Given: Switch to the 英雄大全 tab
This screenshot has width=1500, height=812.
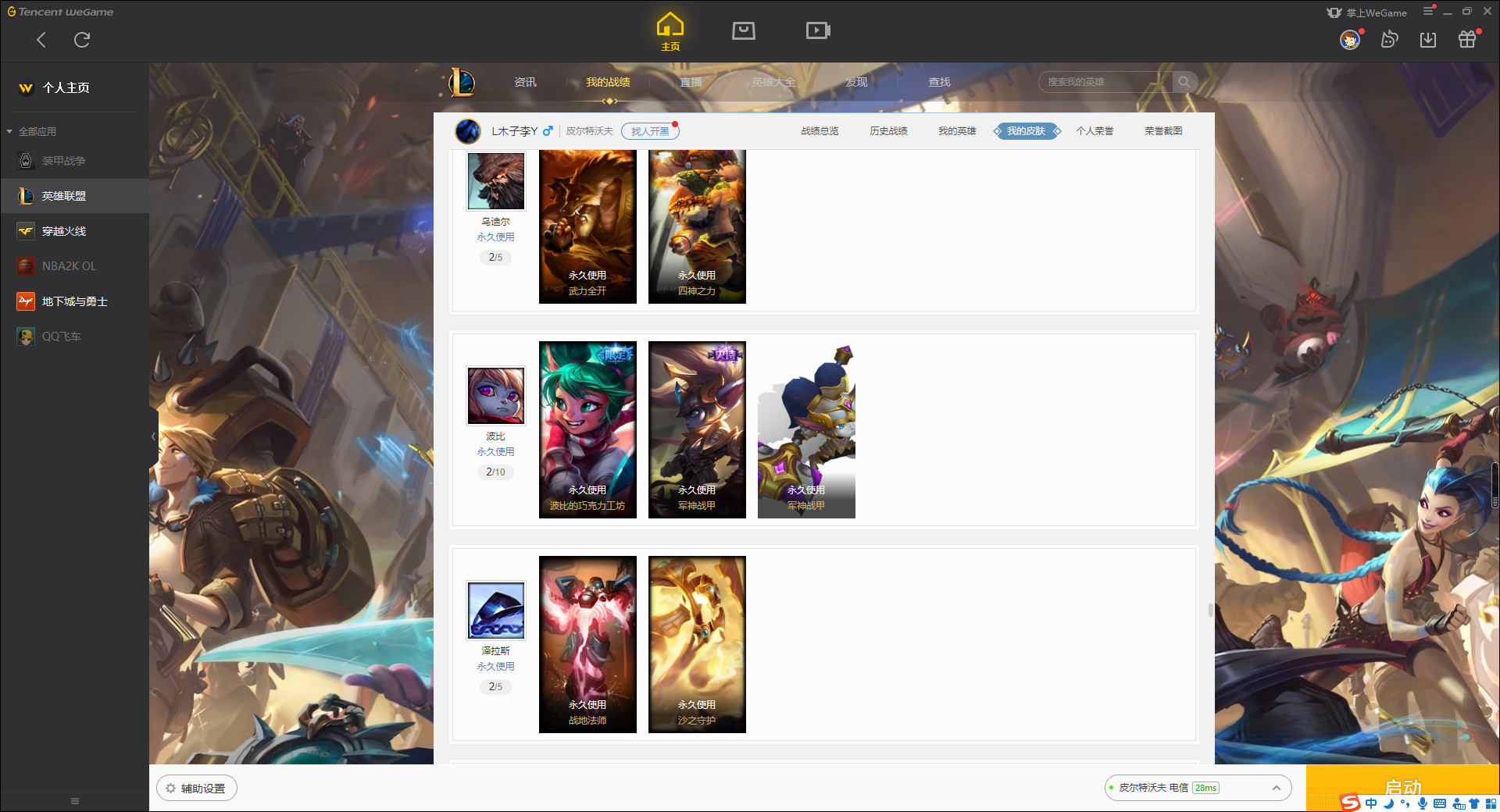Looking at the screenshot, I should (773, 82).
